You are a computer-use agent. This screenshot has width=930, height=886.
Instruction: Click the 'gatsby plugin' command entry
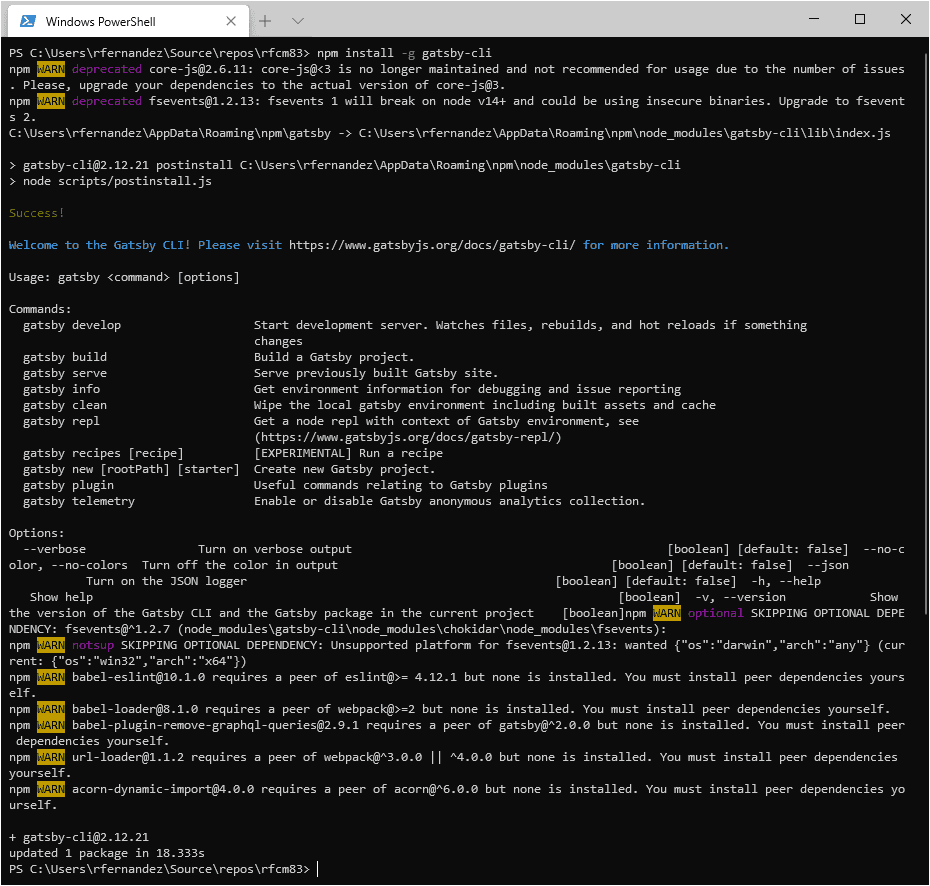click(x=68, y=485)
